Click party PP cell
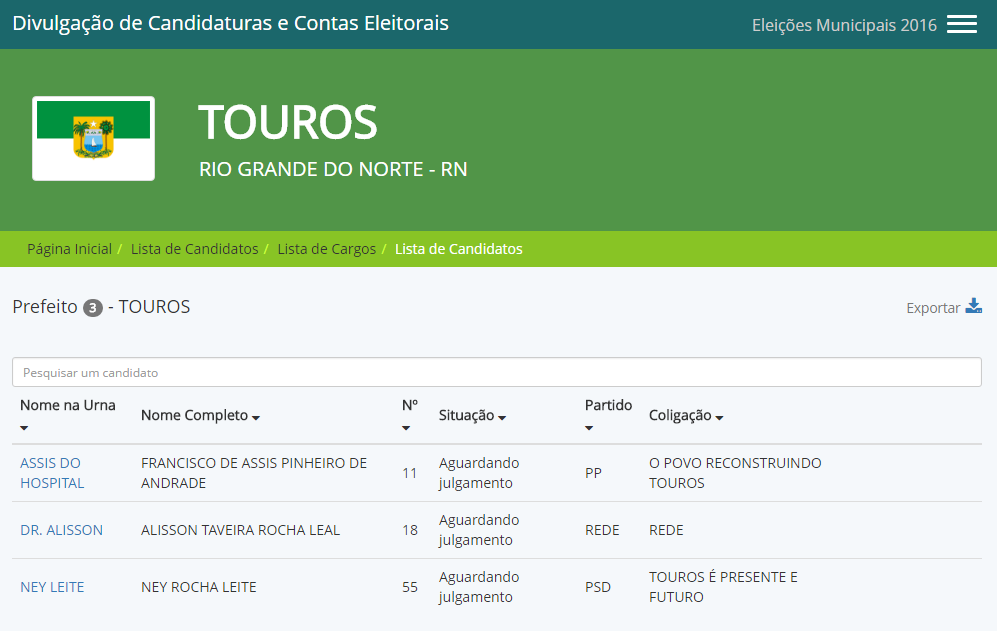 coord(593,473)
